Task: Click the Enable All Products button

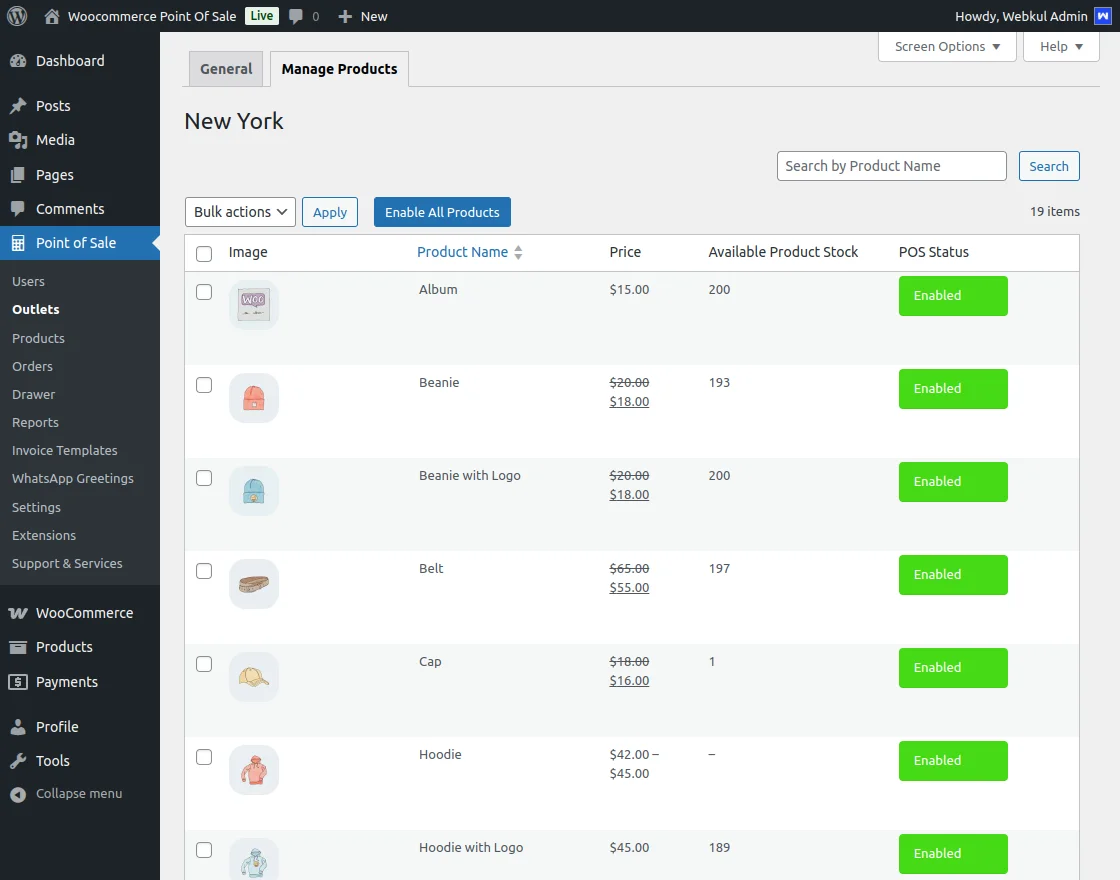Action: tap(442, 212)
